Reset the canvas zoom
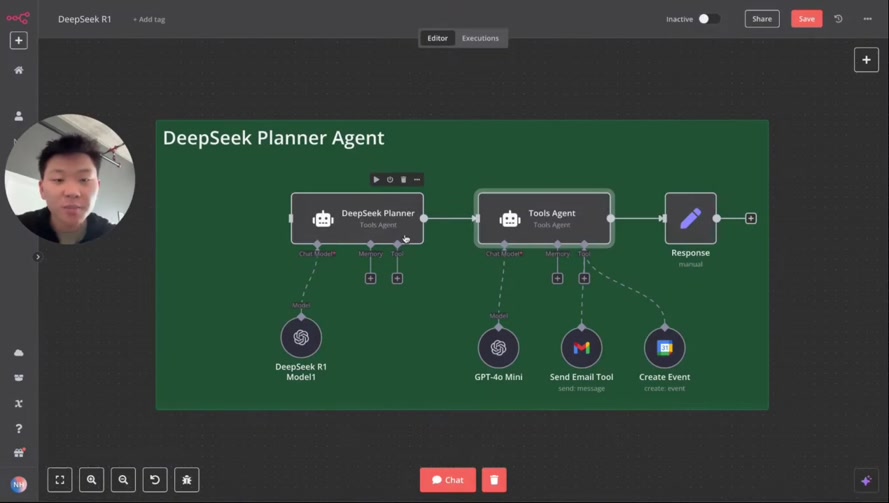The height and width of the screenshot is (503, 889). click(x=155, y=480)
